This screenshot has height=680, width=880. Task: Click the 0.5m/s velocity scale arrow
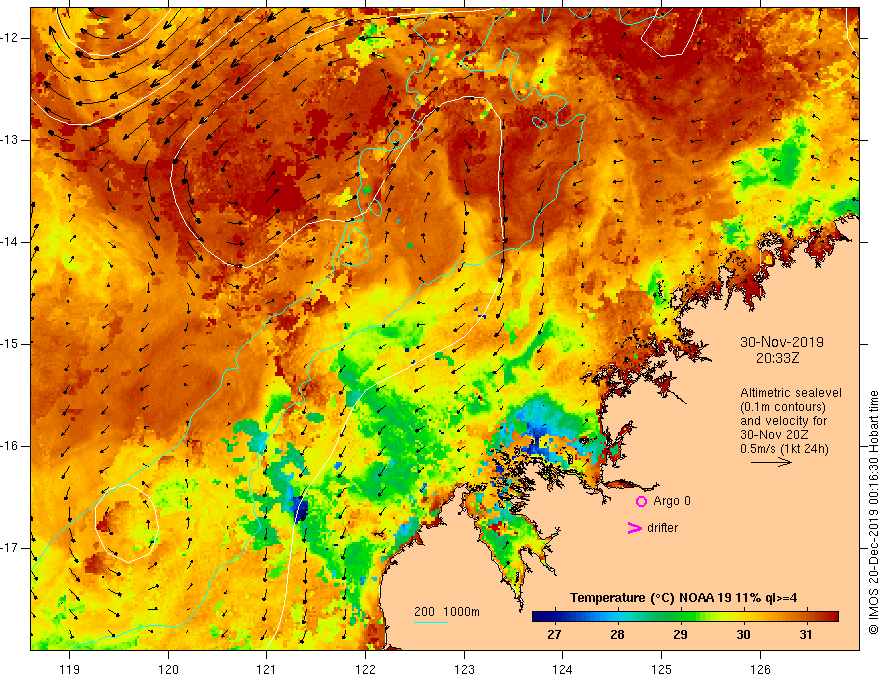(x=771, y=462)
